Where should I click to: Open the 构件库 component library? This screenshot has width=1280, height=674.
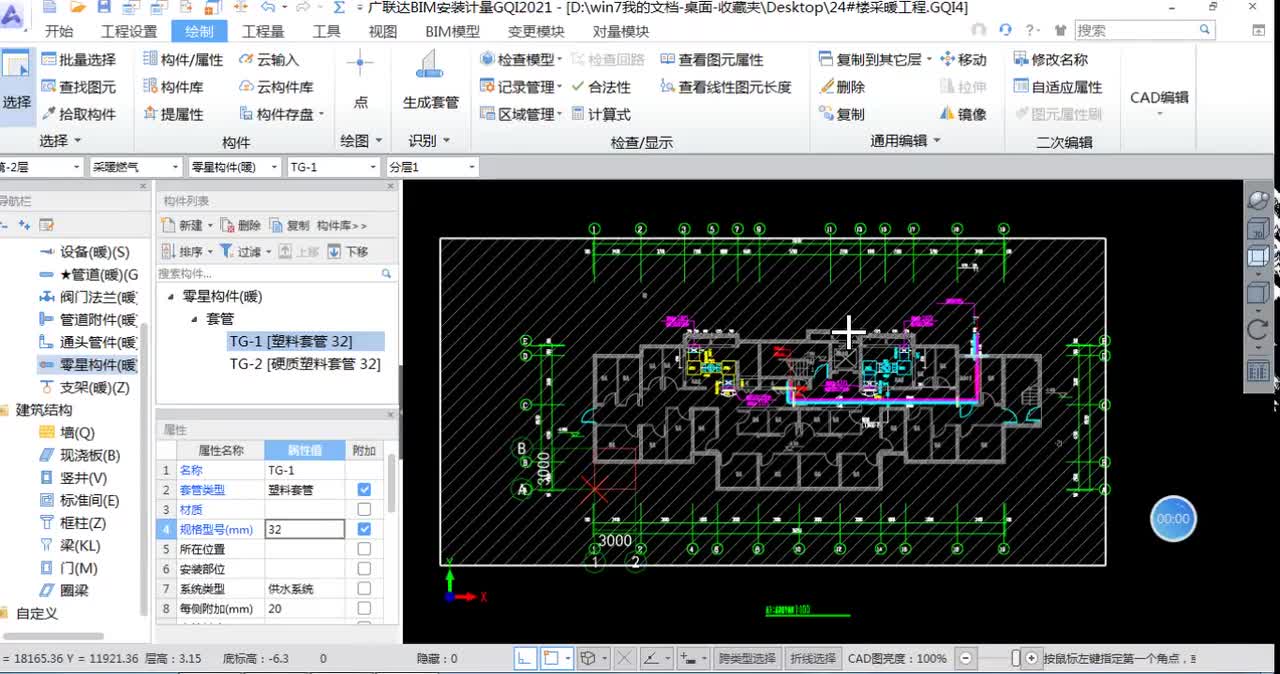174,87
